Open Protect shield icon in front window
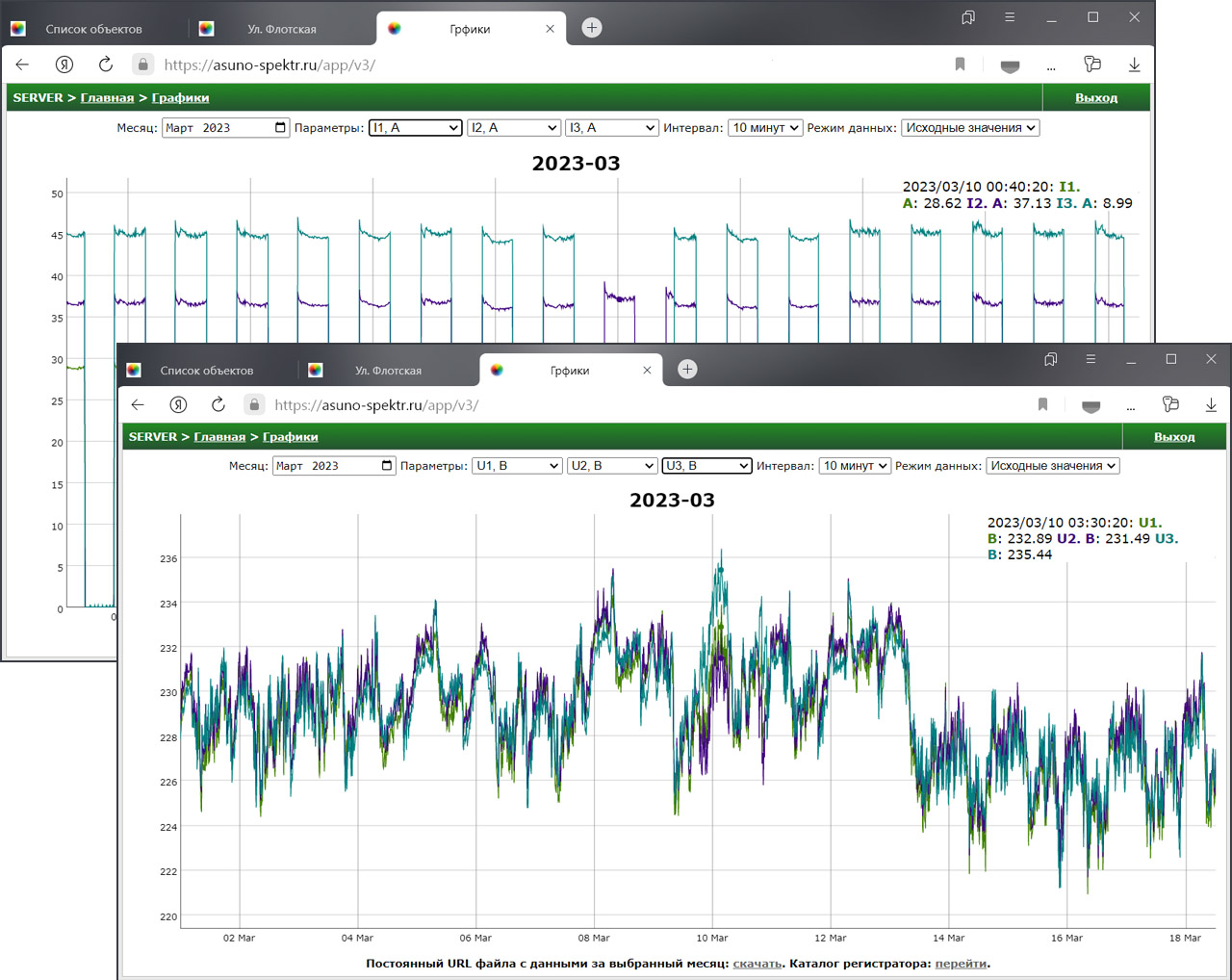 [x=1091, y=405]
